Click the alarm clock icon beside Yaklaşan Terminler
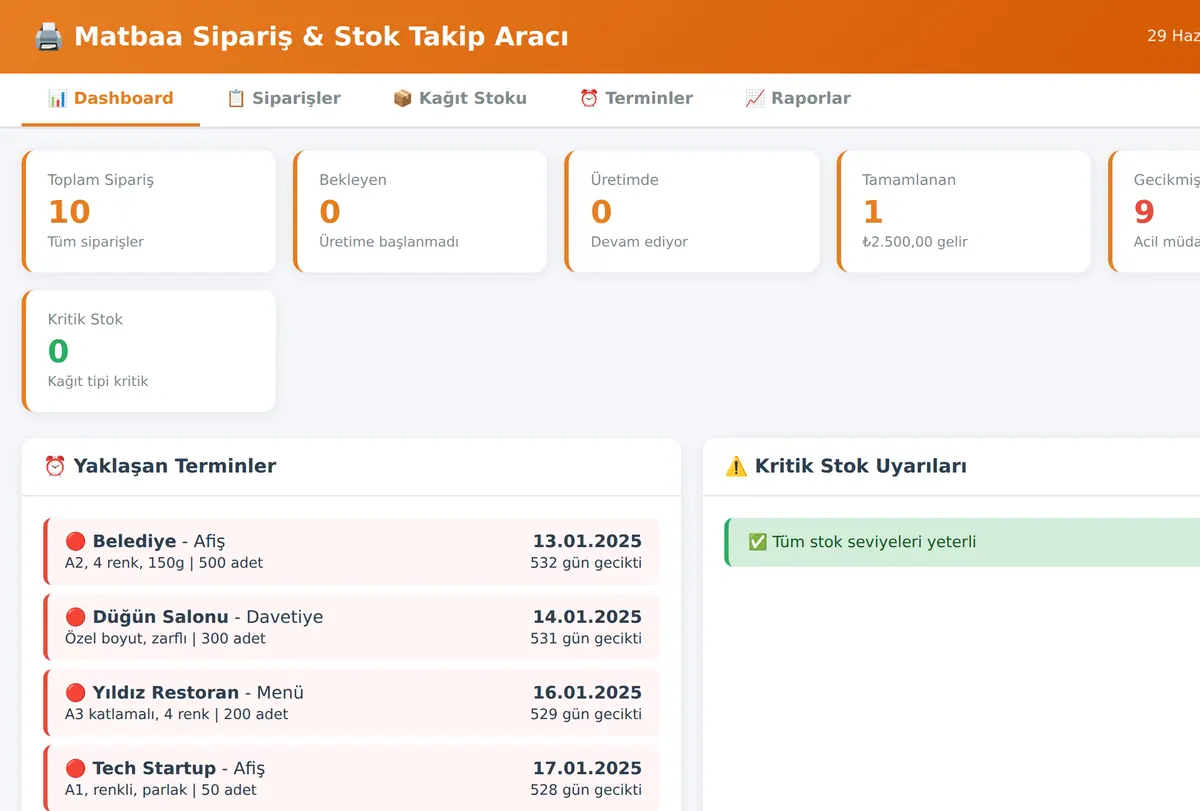 tap(55, 466)
